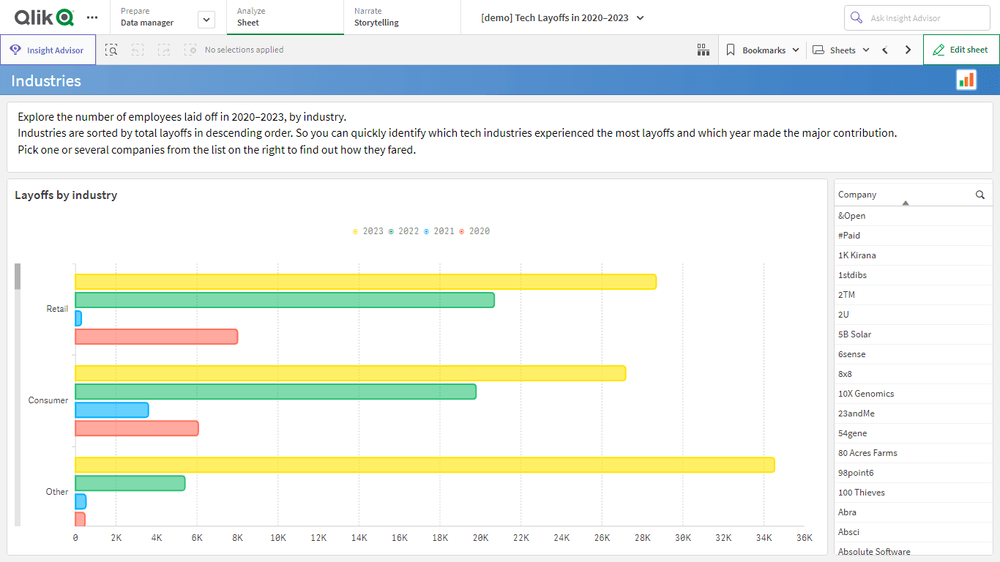Toggle the 2021 legend item

438,231
